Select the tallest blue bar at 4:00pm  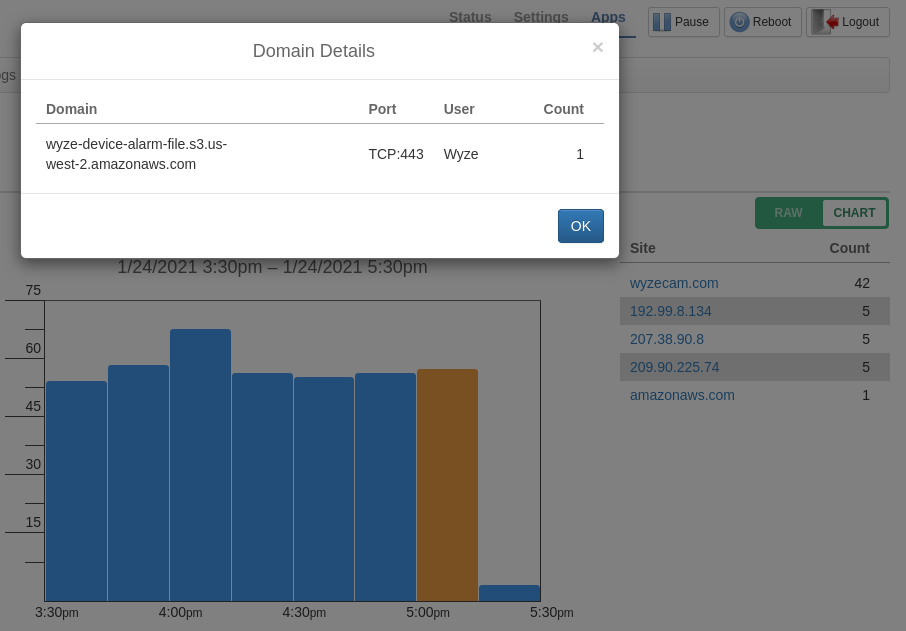point(200,465)
